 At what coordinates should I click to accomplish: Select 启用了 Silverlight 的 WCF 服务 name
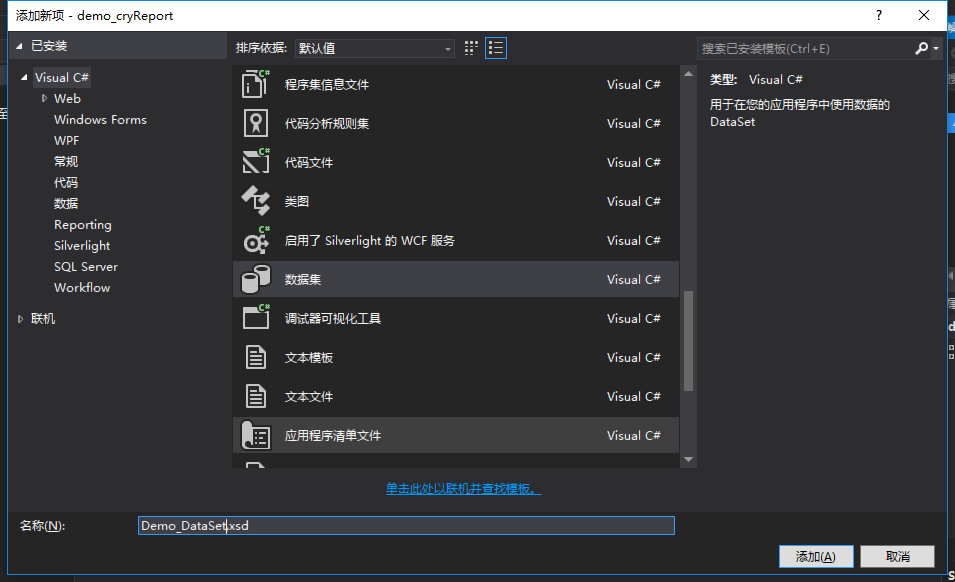click(x=370, y=240)
